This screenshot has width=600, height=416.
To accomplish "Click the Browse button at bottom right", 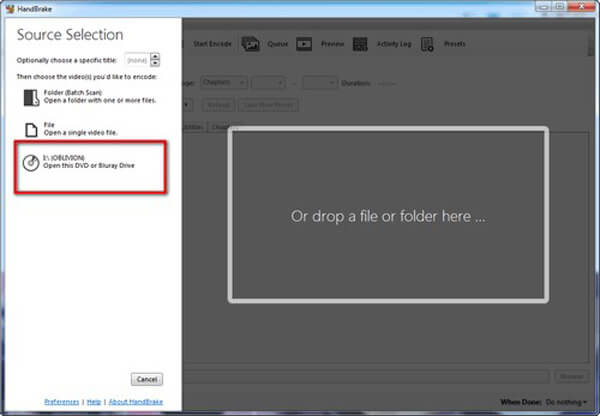I will [x=572, y=377].
